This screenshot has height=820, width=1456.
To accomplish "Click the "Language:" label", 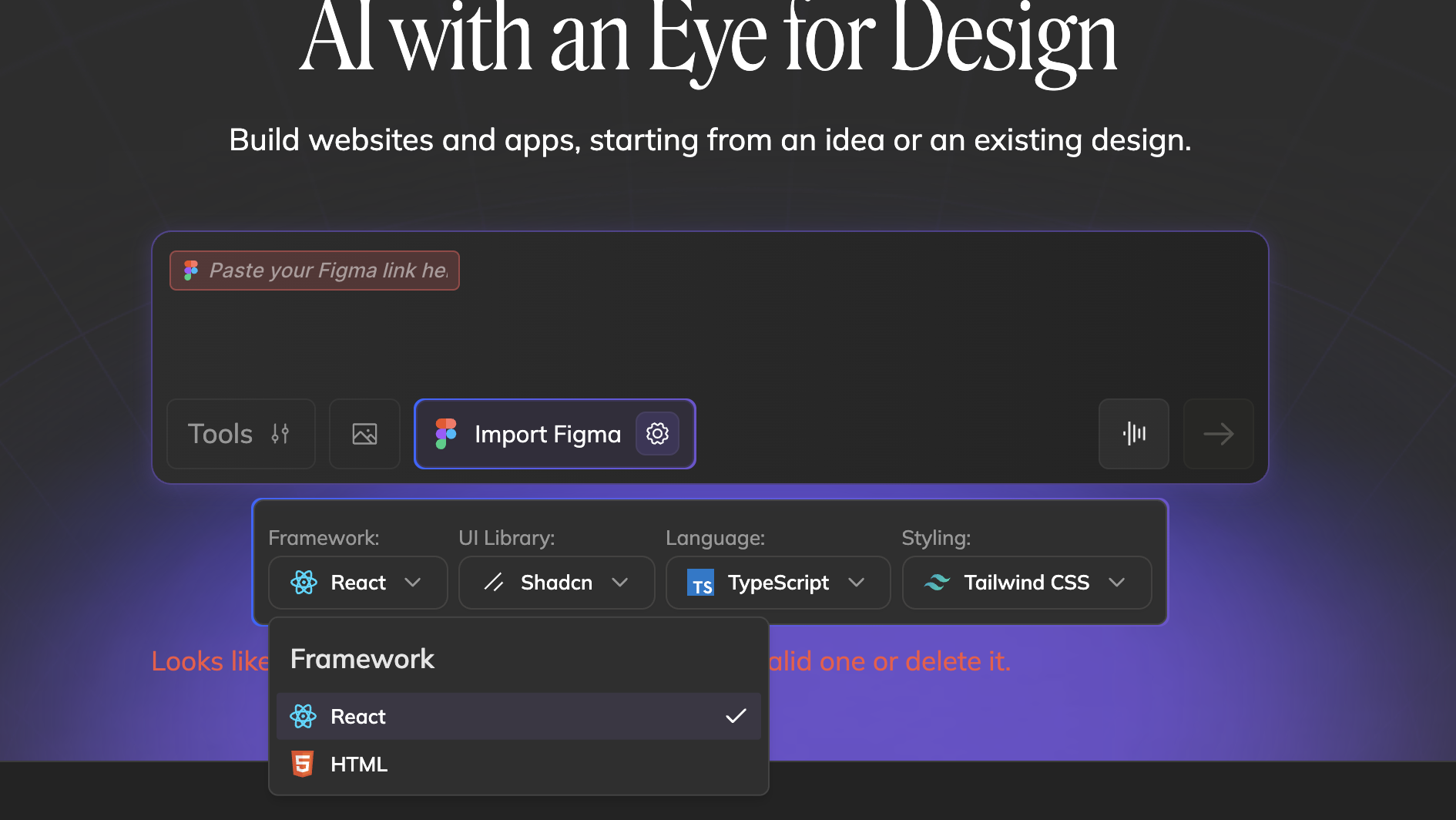I will tap(716, 538).
